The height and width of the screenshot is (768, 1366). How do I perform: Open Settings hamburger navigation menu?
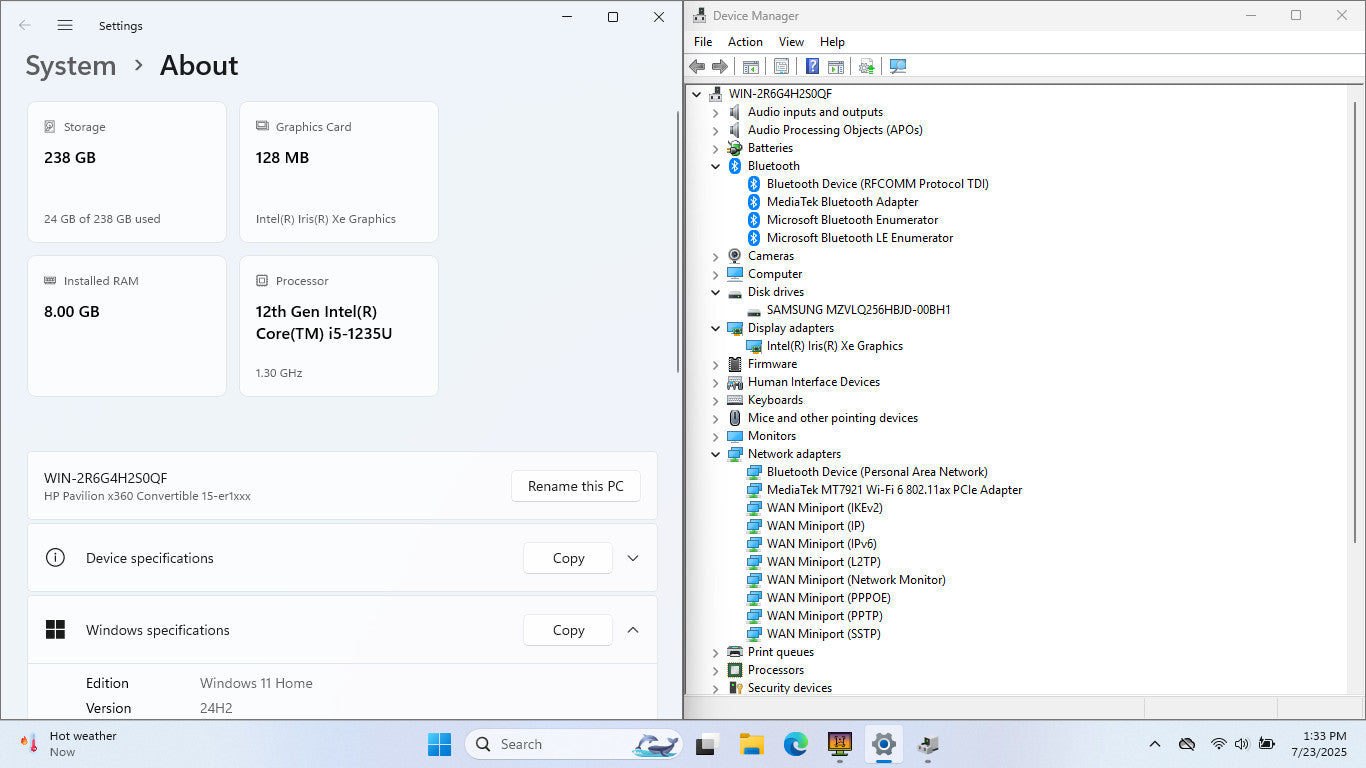tap(65, 25)
